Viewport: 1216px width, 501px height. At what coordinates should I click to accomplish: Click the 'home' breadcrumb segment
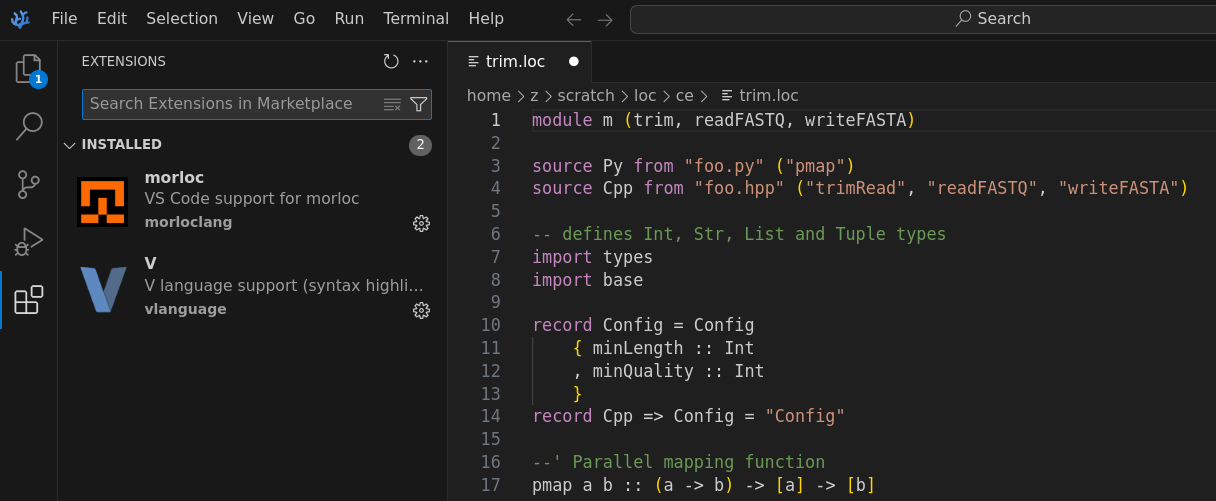click(489, 96)
